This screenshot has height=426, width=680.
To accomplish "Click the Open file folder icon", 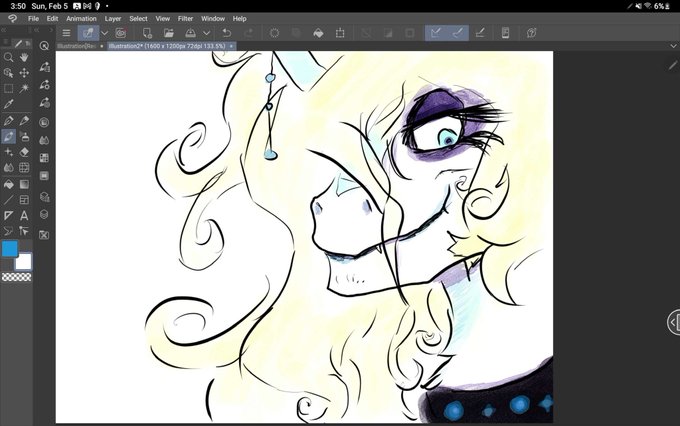I will click(x=168, y=33).
